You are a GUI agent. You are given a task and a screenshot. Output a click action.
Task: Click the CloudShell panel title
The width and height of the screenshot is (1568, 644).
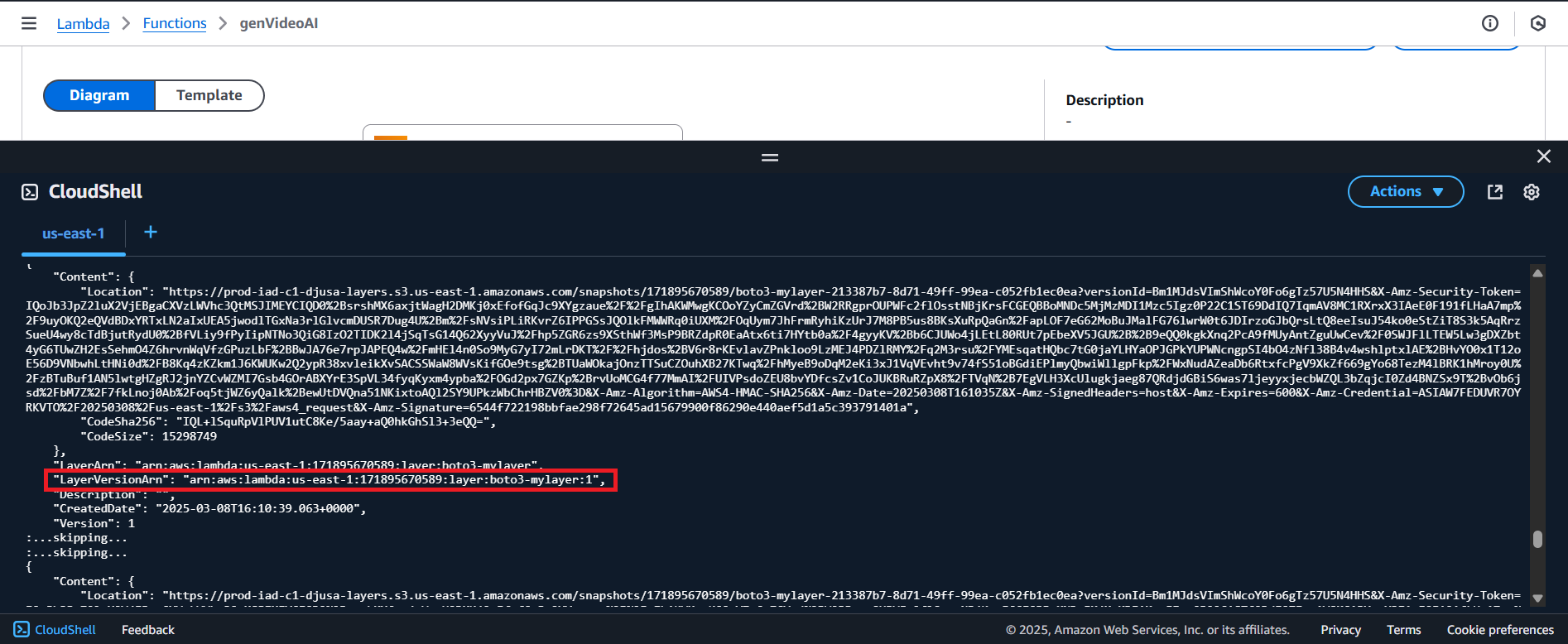pyautogui.click(x=96, y=191)
